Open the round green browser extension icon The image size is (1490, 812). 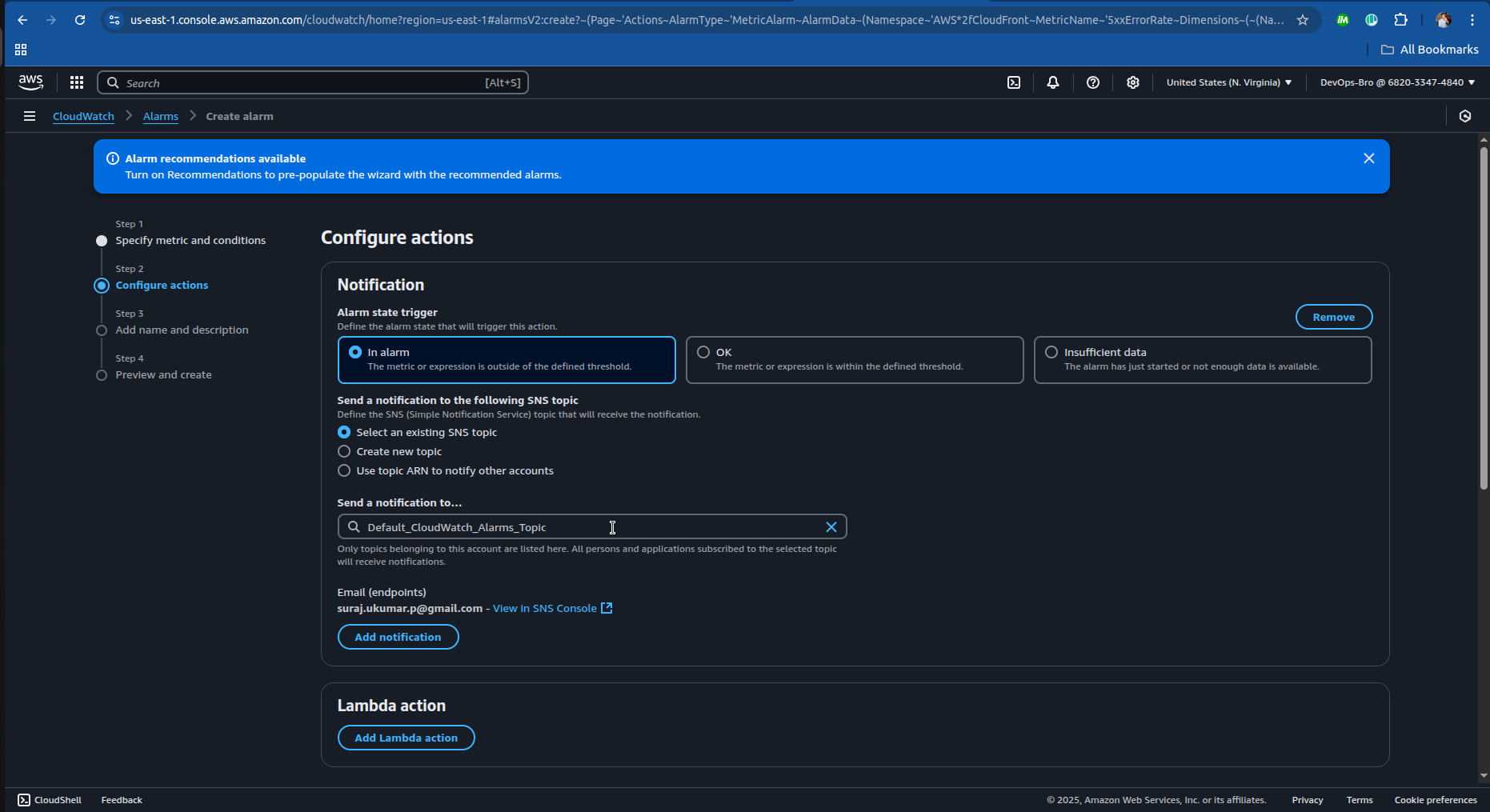pyautogui.click(x=1372, y=20)
